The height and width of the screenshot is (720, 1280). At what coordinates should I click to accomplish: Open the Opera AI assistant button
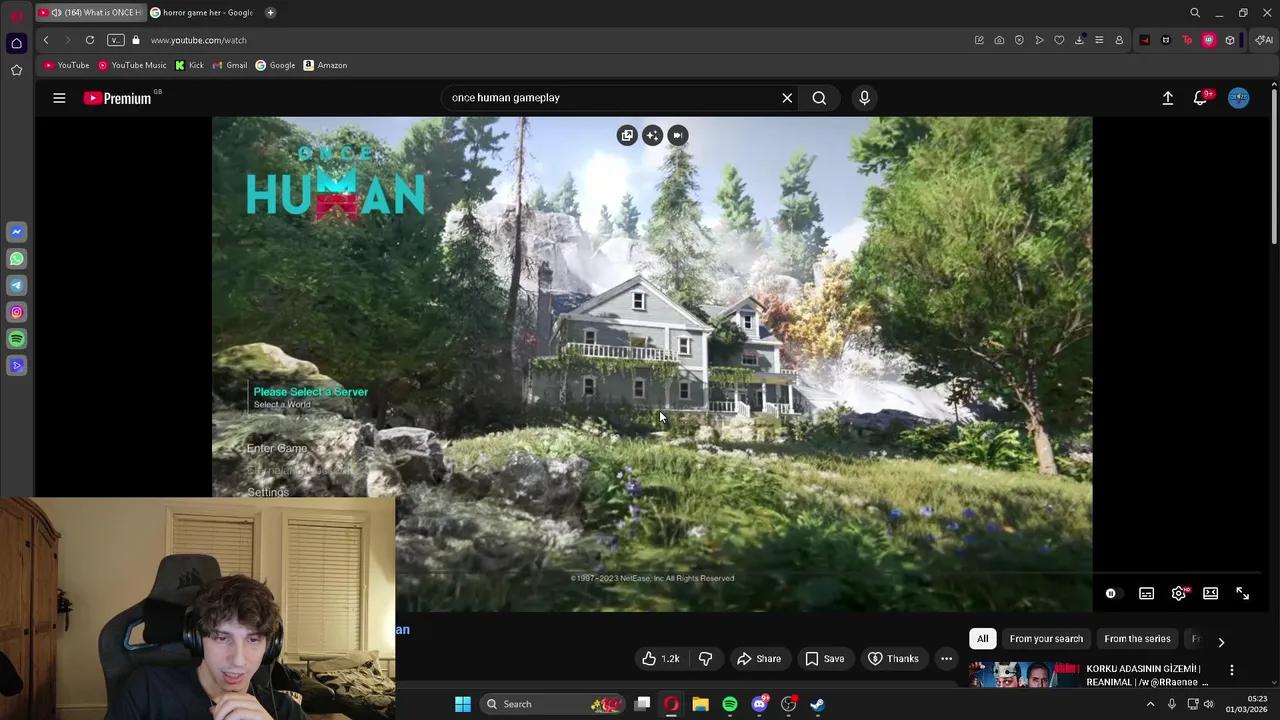[1264, 40]
